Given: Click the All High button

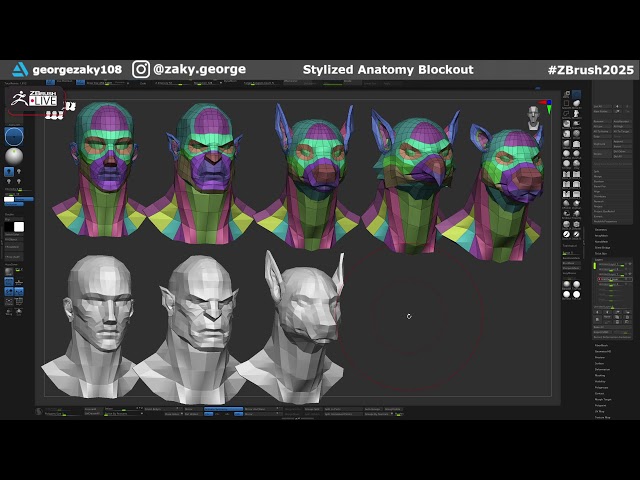Looking at the screenshot, I should tap(622, 127).
